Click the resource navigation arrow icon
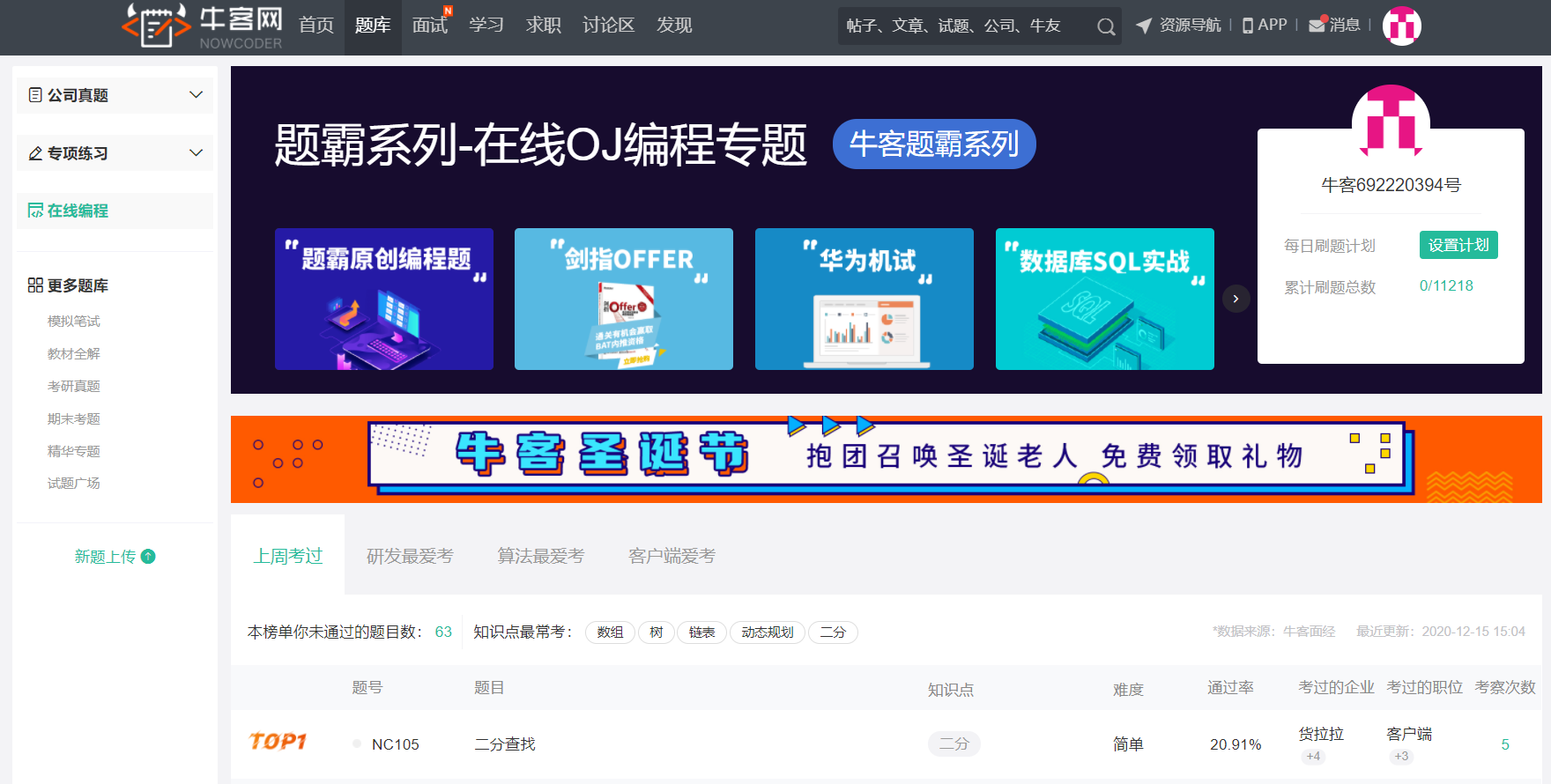 point(1144,26)
